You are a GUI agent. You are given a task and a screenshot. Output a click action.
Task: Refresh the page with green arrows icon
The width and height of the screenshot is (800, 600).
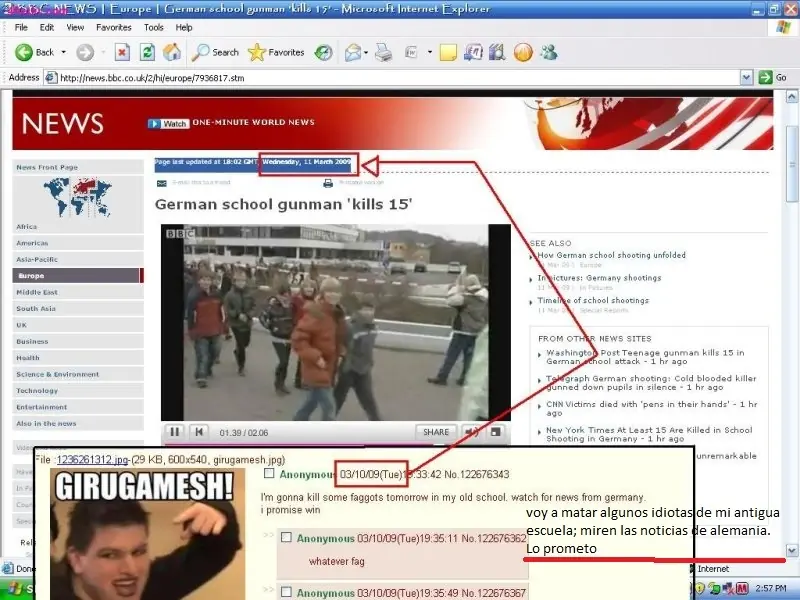[147, 52]
